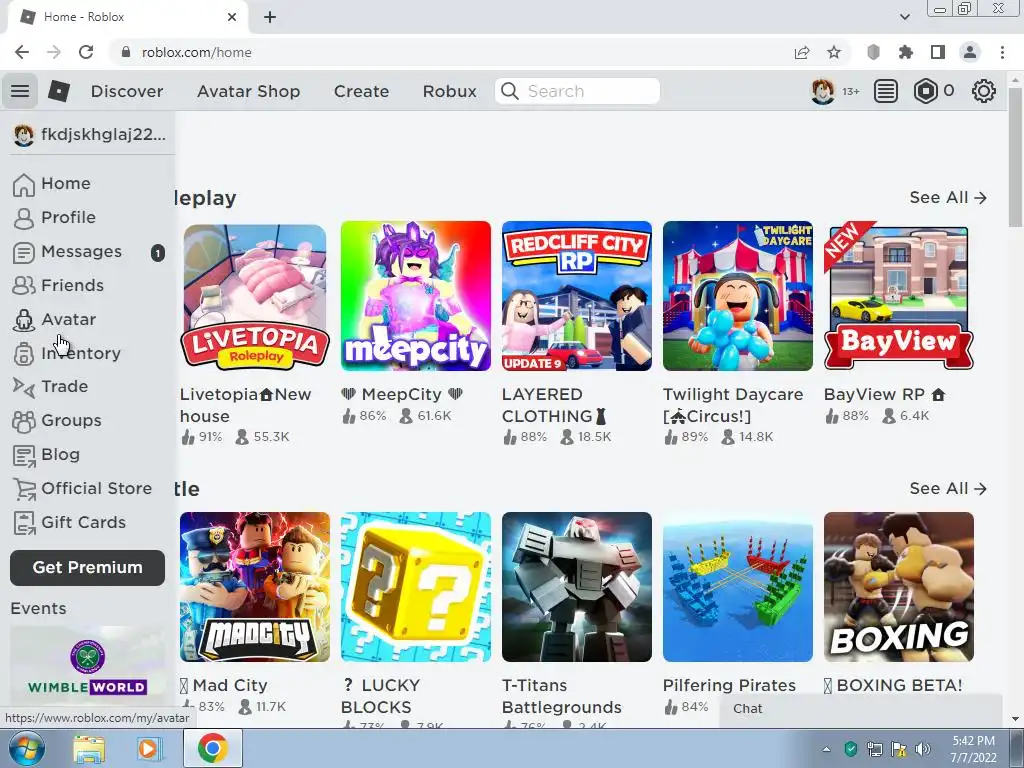
Task: Open Chrome profile avatar icon
Action: [x=970, y=52]
